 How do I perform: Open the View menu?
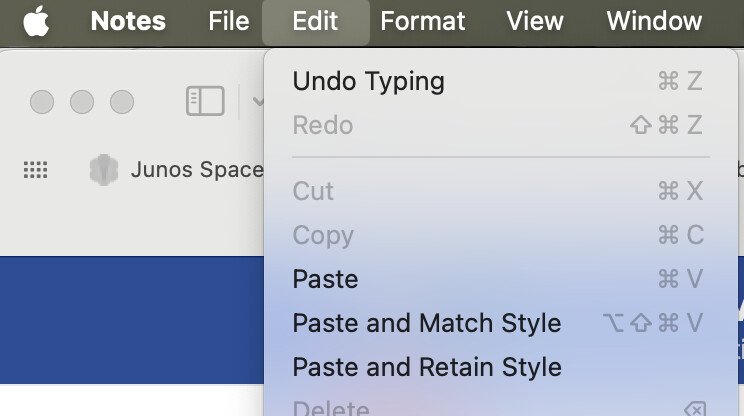pyautogui.click(x=535, y=21)
